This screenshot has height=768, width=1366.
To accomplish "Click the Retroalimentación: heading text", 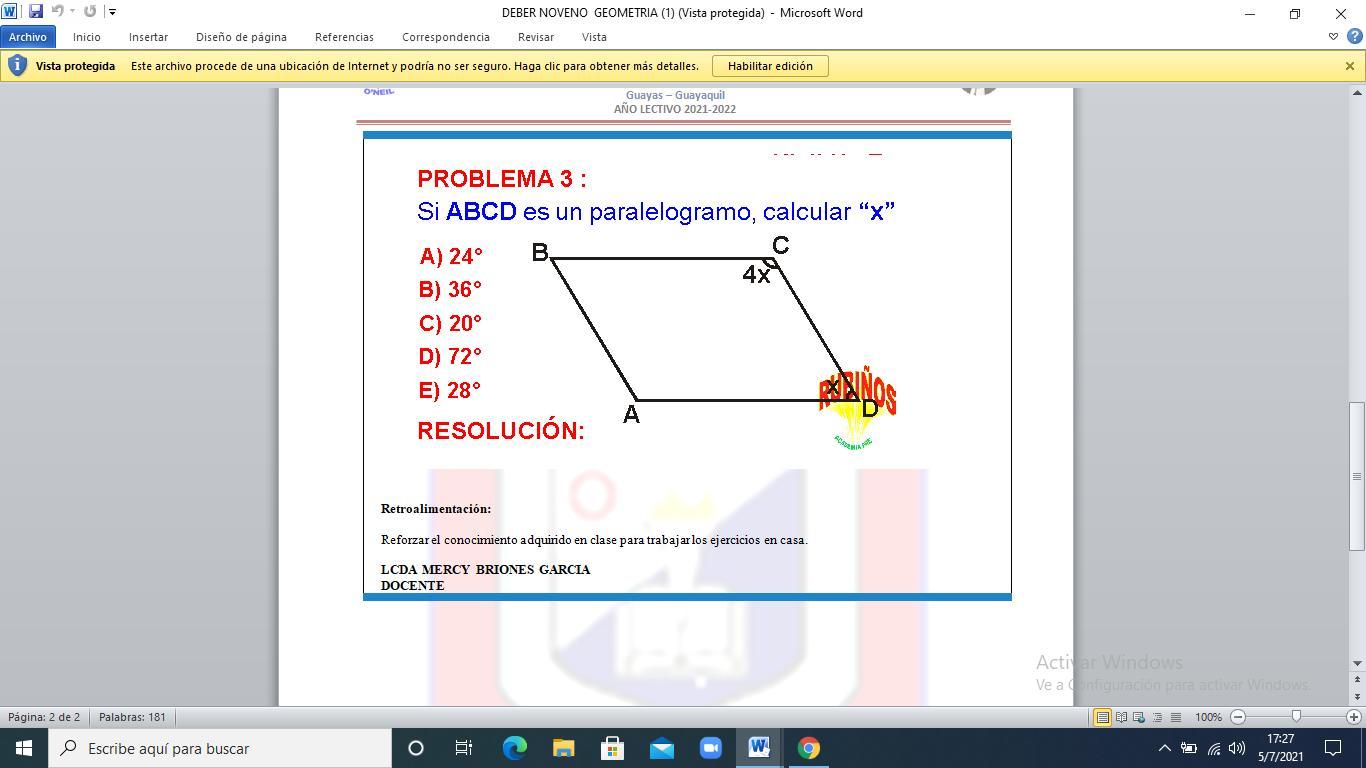I will (x=436, y=509).
